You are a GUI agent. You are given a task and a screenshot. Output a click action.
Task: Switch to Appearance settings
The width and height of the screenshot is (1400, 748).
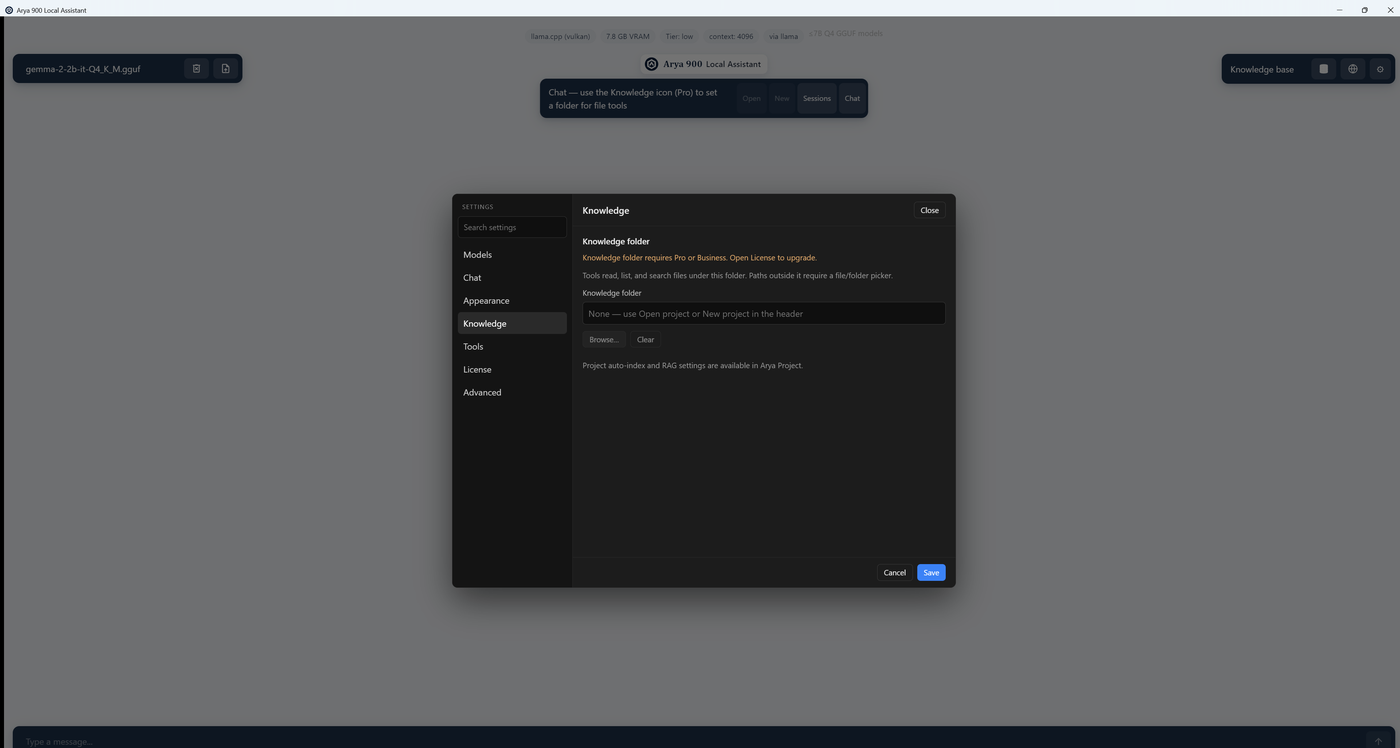[512, 301]
